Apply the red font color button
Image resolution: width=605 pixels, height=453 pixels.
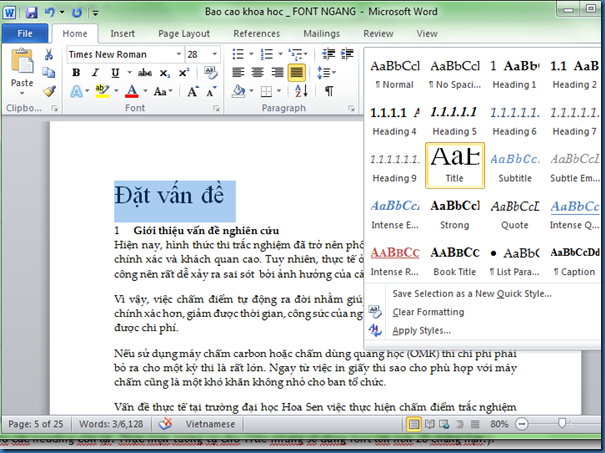click(x=132, y=91)
